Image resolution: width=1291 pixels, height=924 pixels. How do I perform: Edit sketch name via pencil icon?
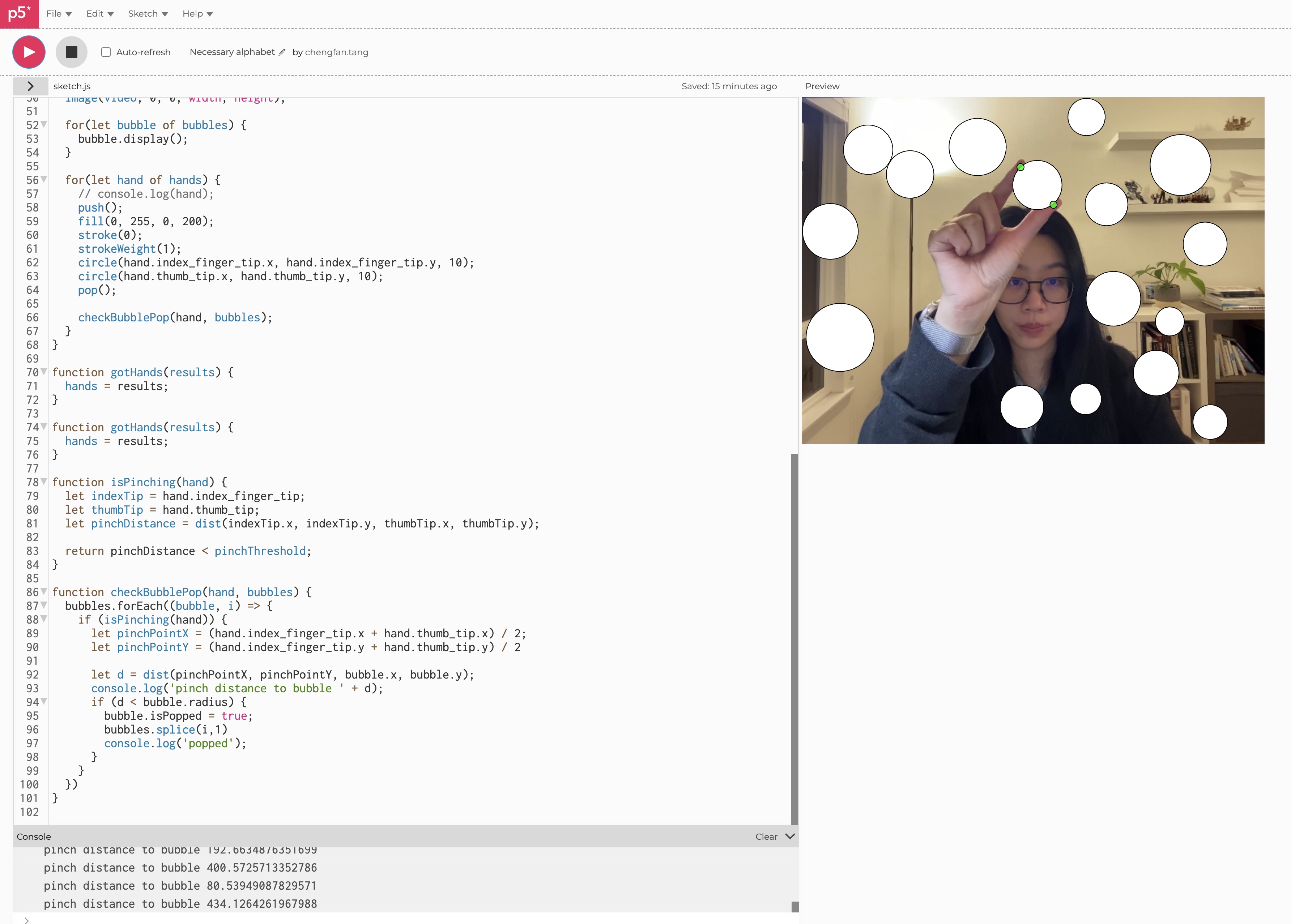point(282,52)
